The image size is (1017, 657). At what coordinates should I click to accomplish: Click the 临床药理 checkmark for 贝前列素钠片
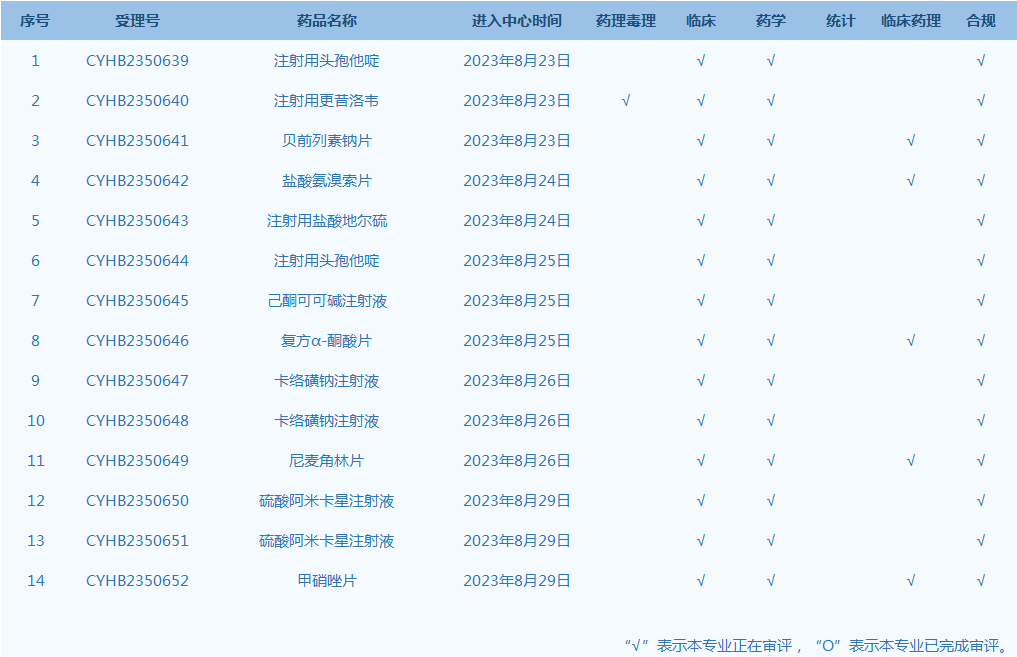[911, 141]
